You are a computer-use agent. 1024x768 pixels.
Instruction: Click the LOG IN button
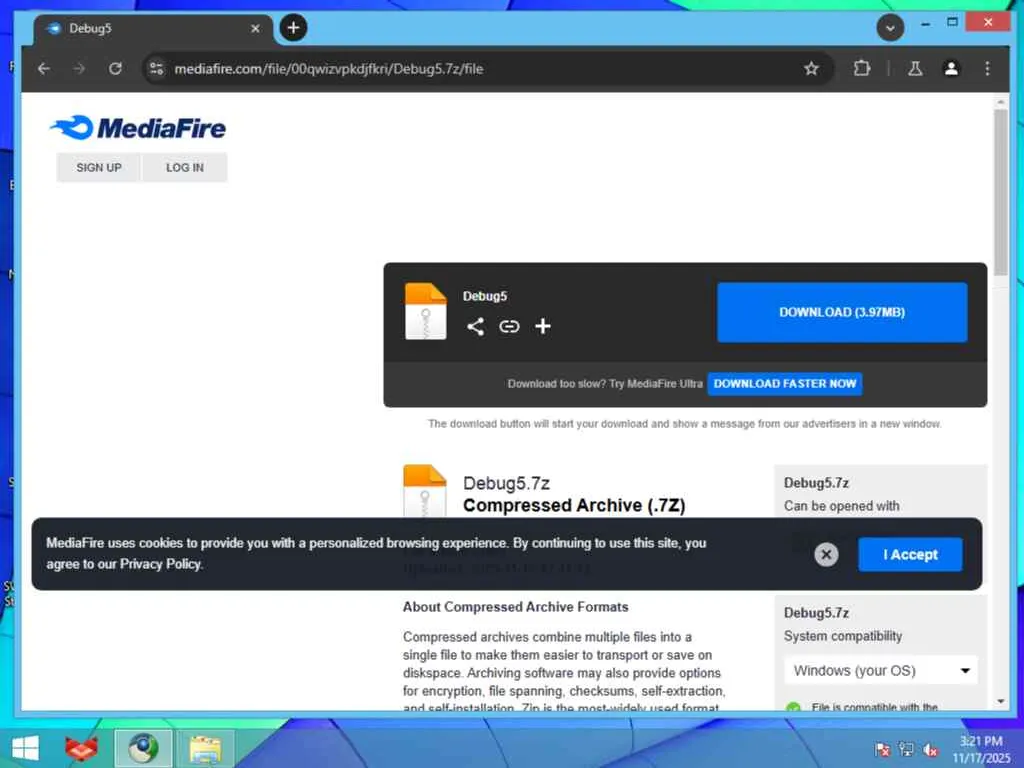pyautogui.click(x=185, y=168)
